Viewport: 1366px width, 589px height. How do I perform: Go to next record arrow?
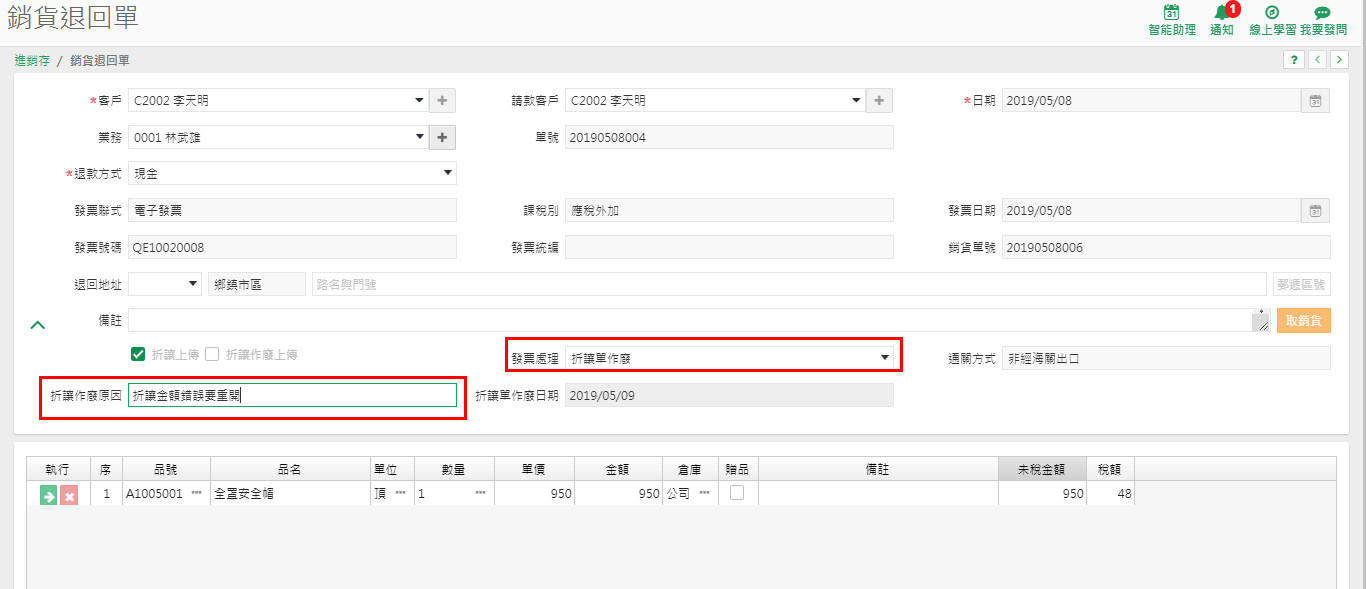[x=1338, y=60]
